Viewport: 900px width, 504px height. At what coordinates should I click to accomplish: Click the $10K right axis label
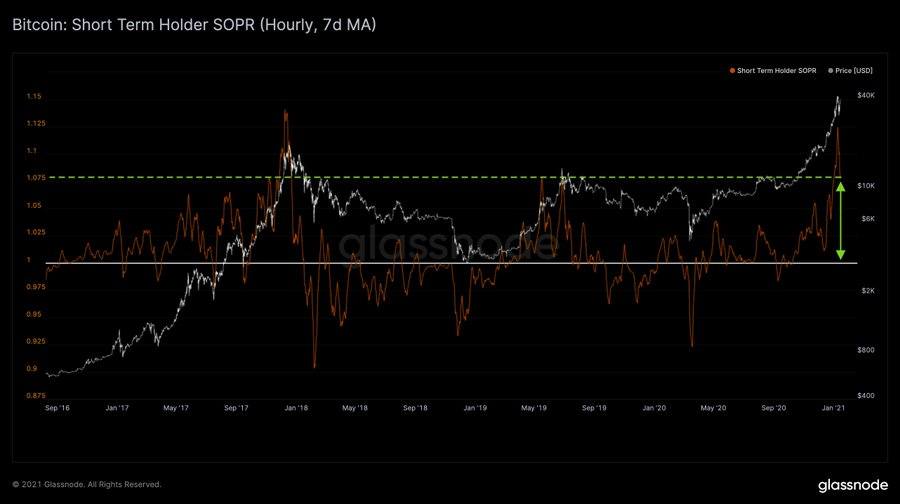coord(866,186)
